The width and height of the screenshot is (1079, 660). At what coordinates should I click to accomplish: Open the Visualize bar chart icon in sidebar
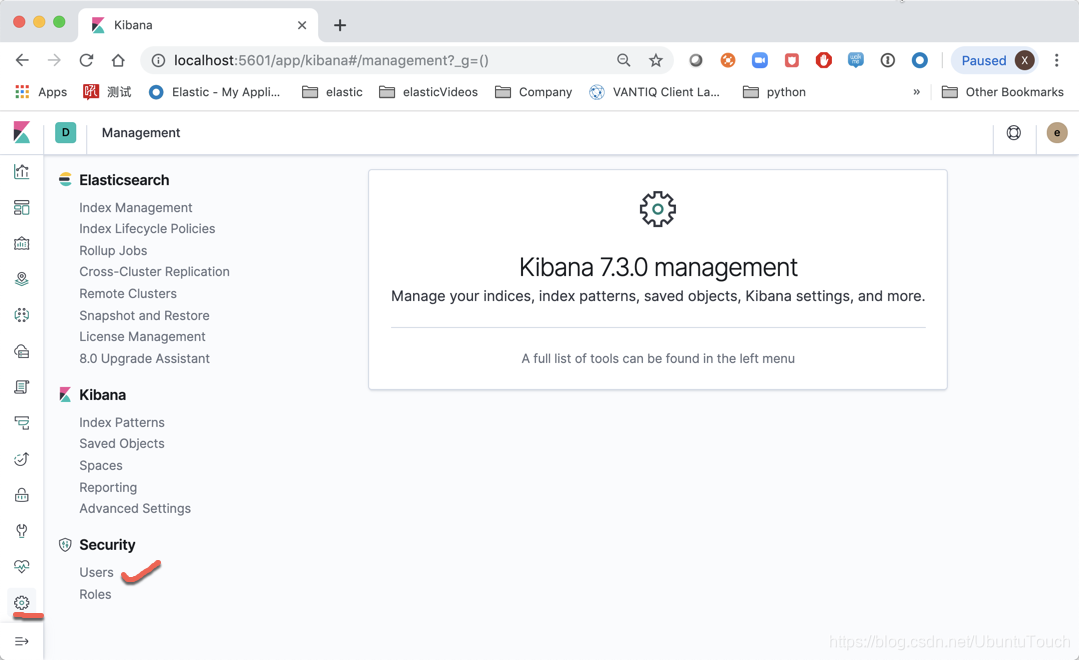[x=21, y=171]
